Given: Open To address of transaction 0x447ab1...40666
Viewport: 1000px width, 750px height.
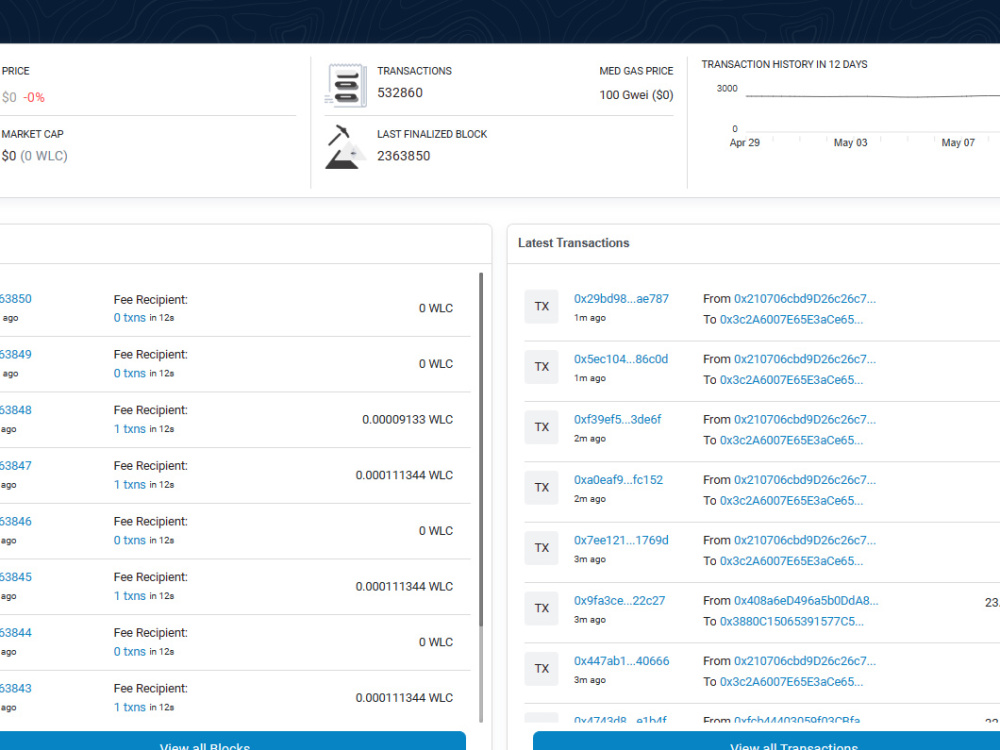Looking at the screenshot, I should [791, 682].
